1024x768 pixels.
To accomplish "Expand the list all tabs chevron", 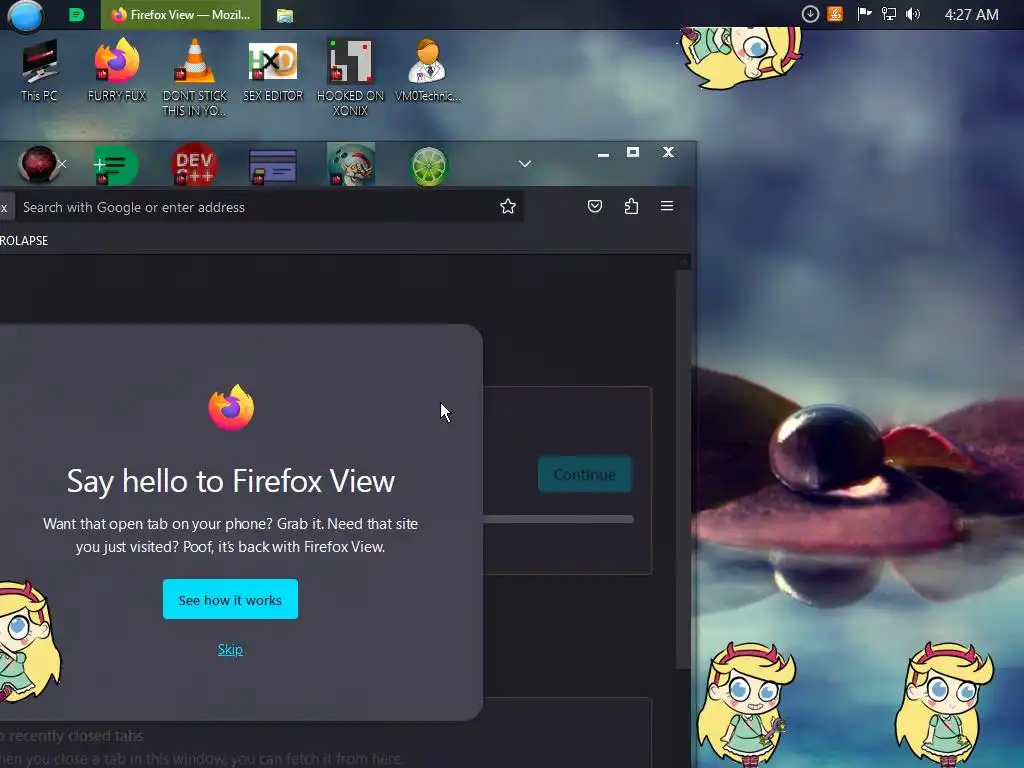I will [x=525, y=163].
